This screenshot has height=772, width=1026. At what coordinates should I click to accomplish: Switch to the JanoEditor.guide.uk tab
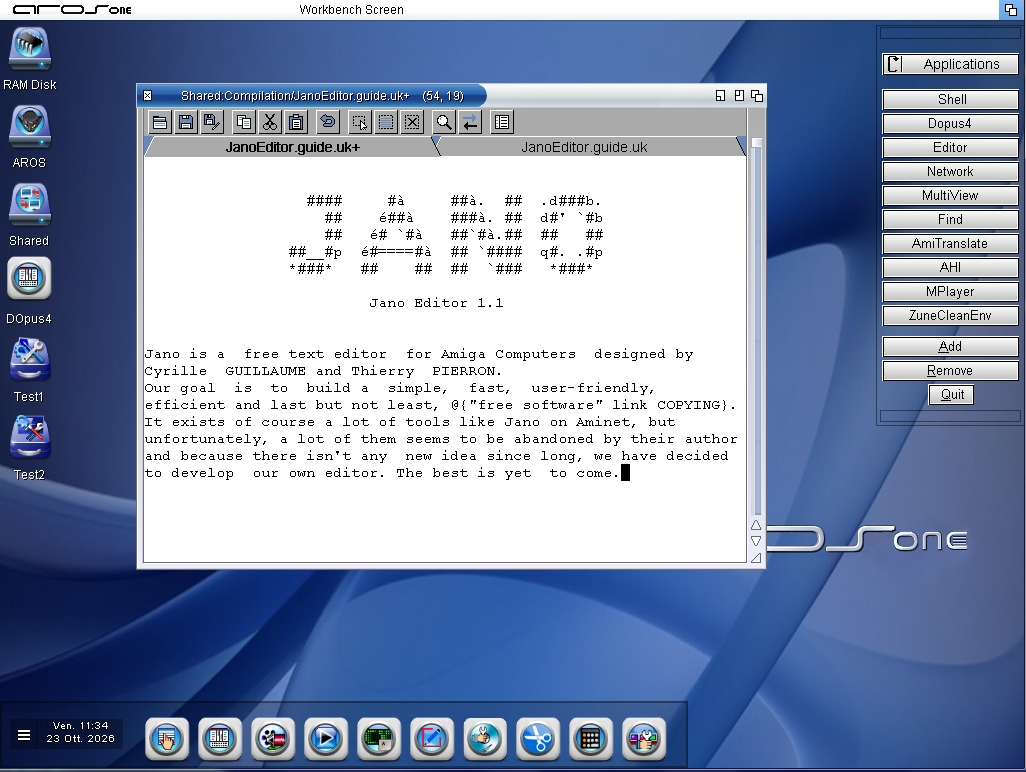coord(584,147)
